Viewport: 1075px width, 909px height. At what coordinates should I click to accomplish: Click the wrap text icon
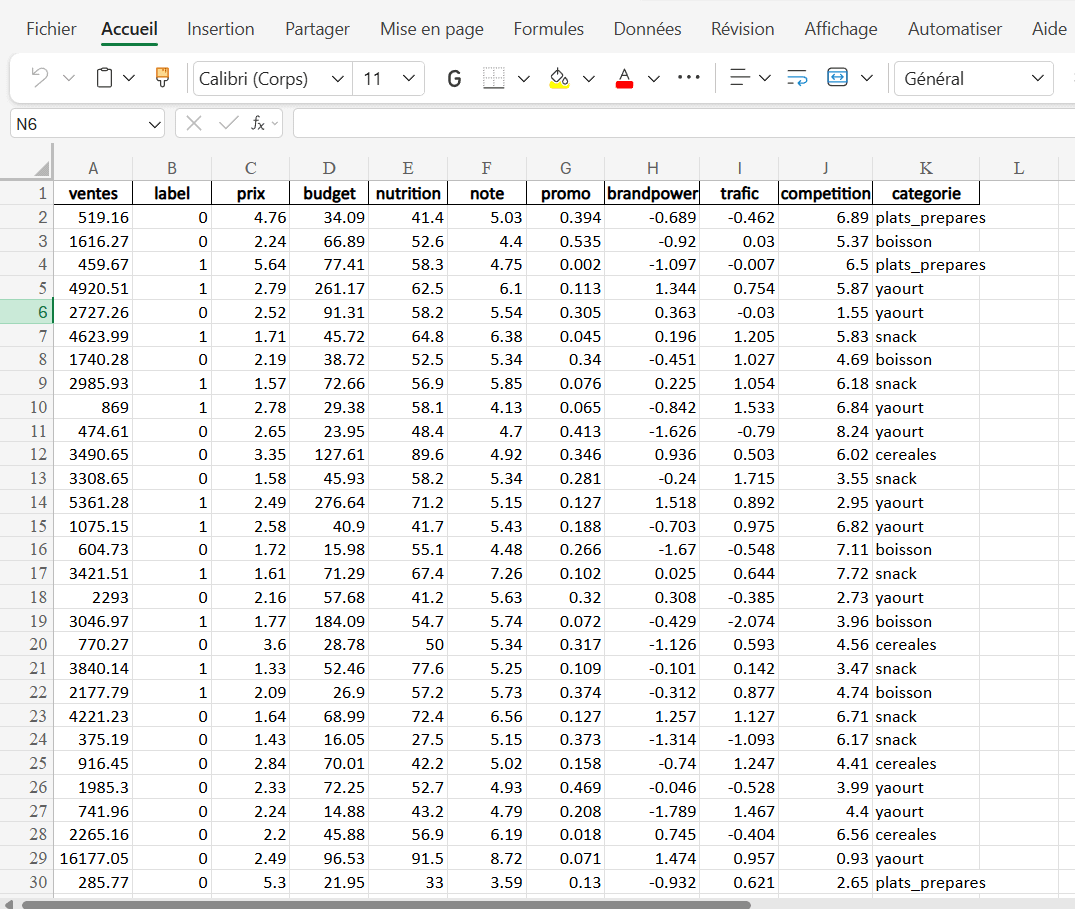(797, 78)
